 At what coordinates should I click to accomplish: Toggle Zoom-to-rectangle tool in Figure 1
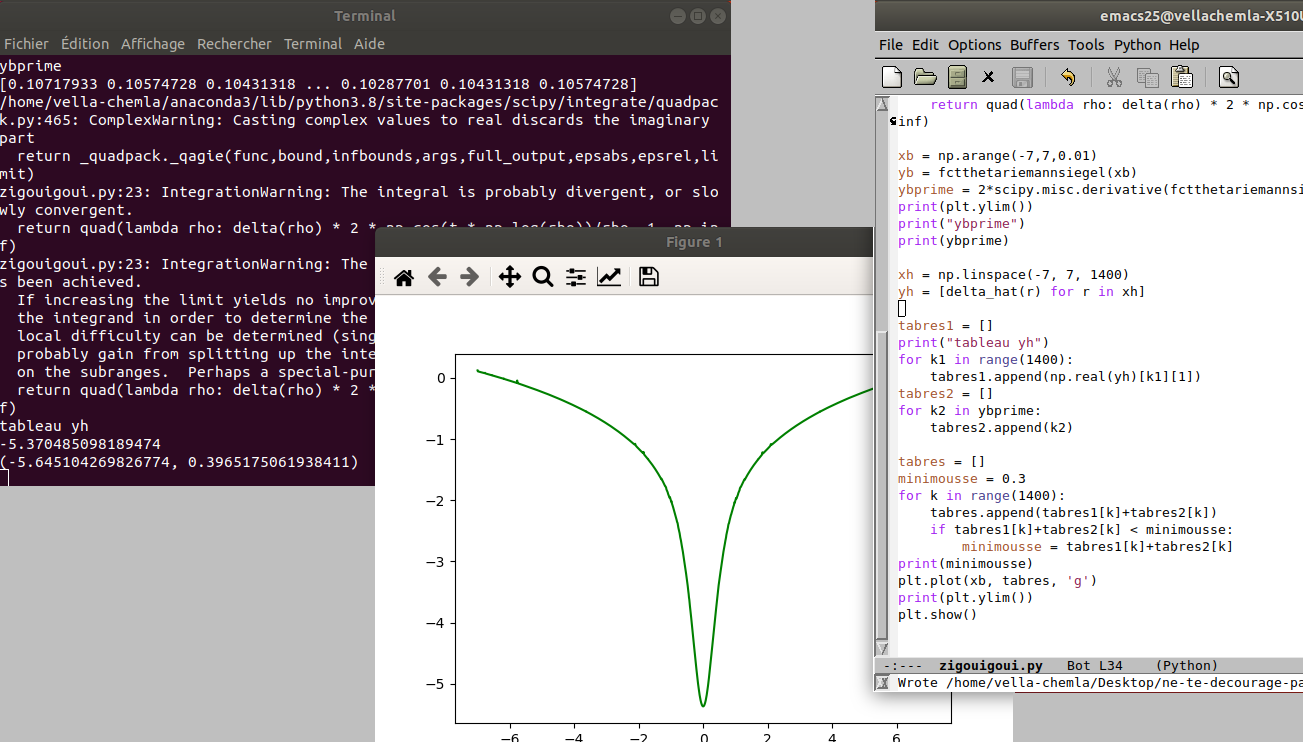[543, 278]
